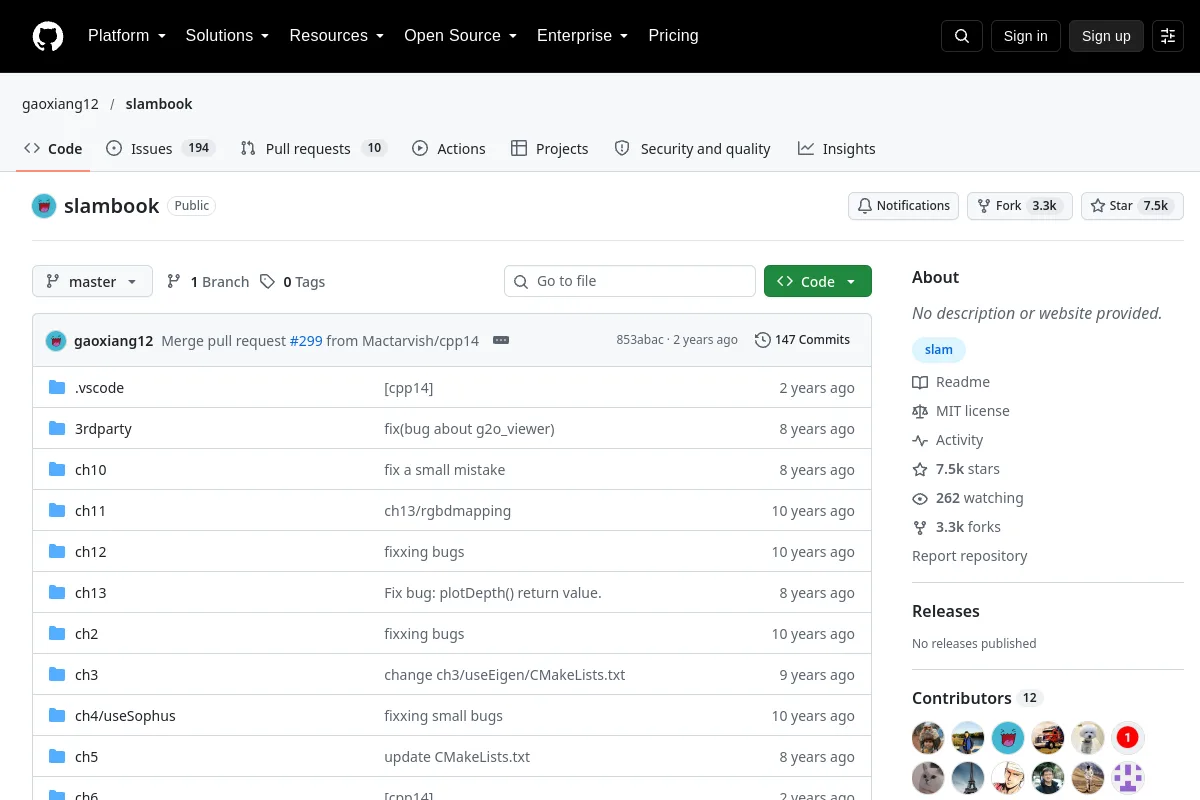This screenshot has height=800, width=1200.
Task: Click the GitHub logo icon
Action: pos(48,36)
